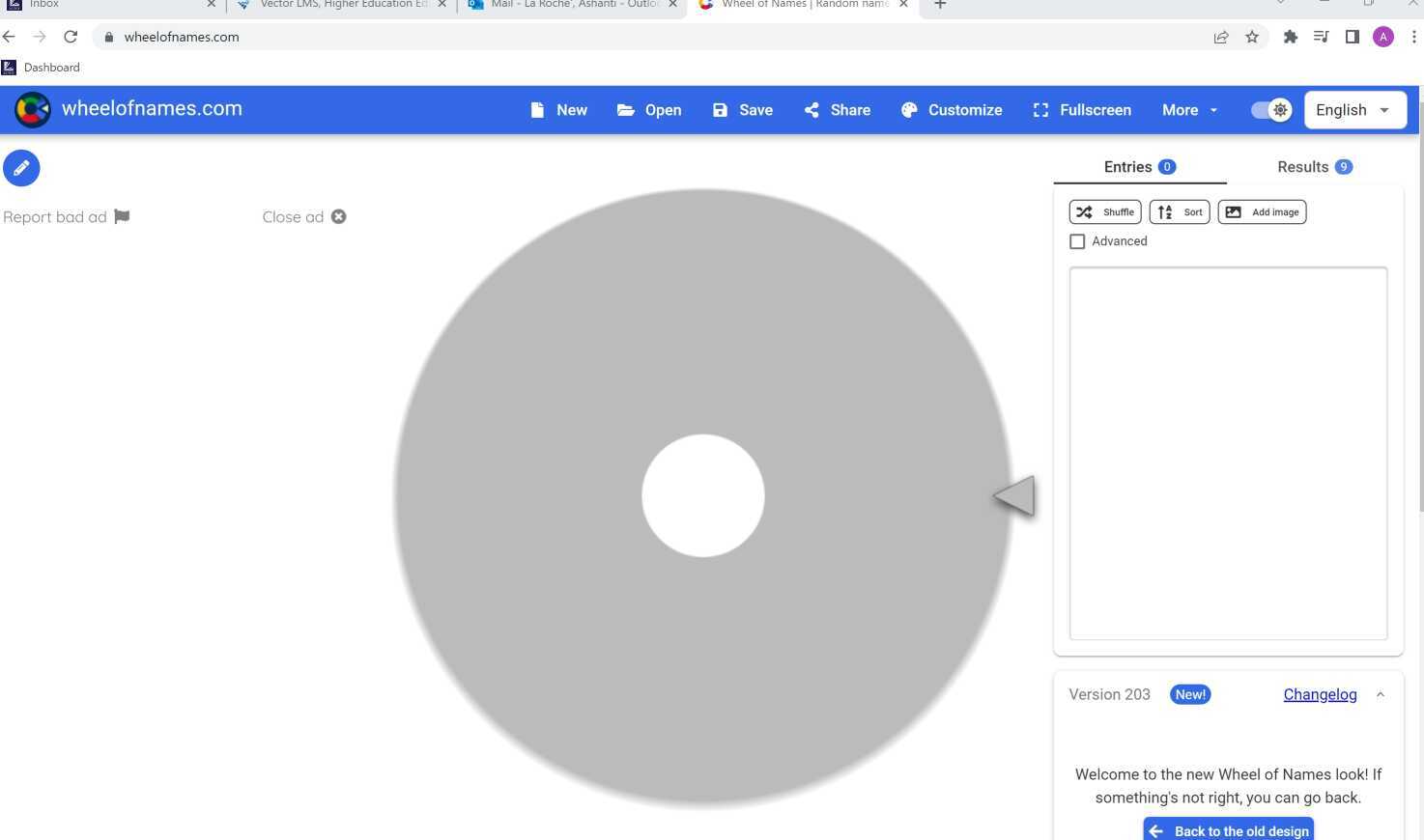Screen dimensions: 1424x840
Task: Switch to the Results tab
Action: (x=1314, y=167)
